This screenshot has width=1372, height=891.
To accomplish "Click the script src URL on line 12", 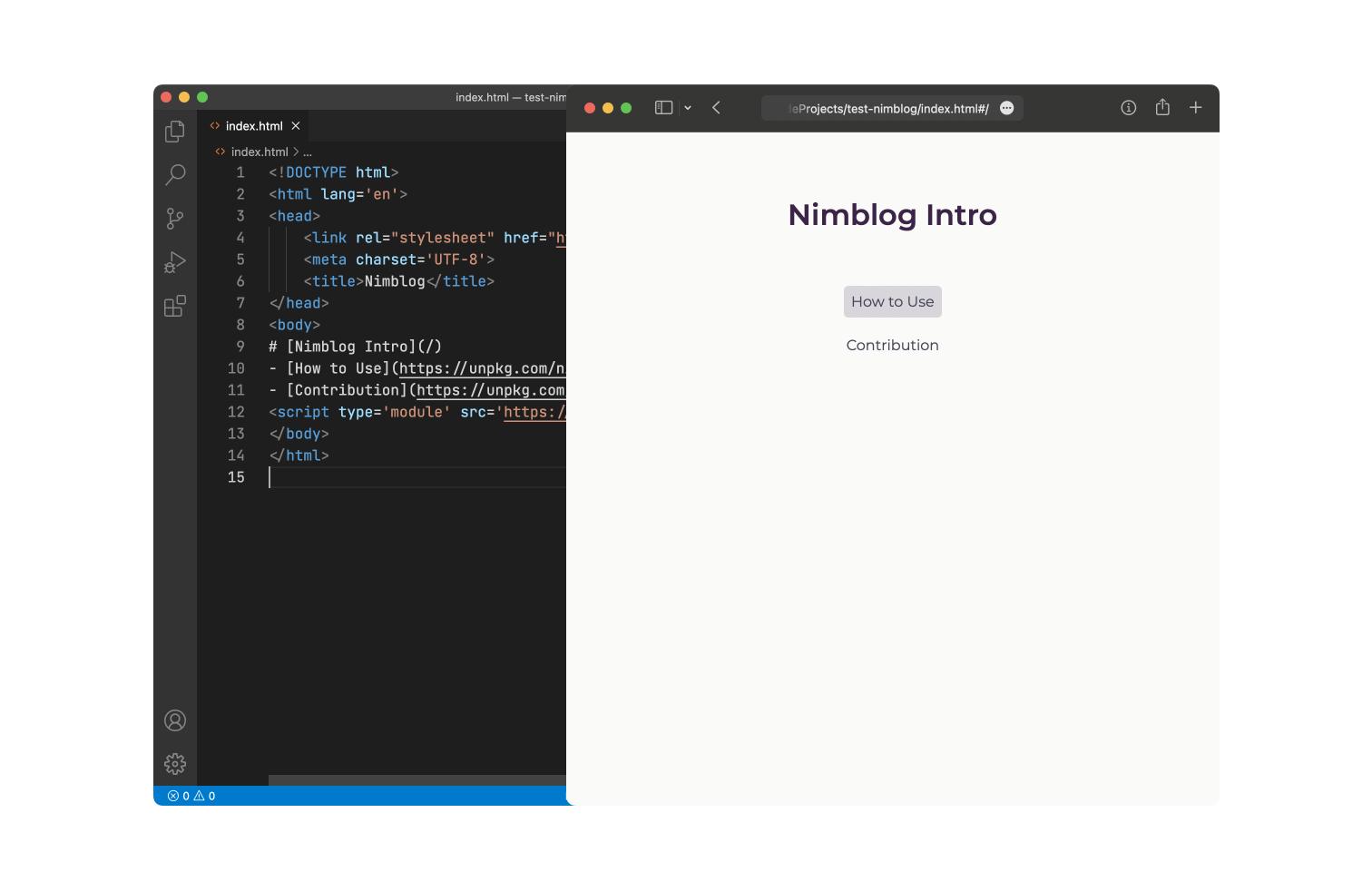I will point(534,412).
